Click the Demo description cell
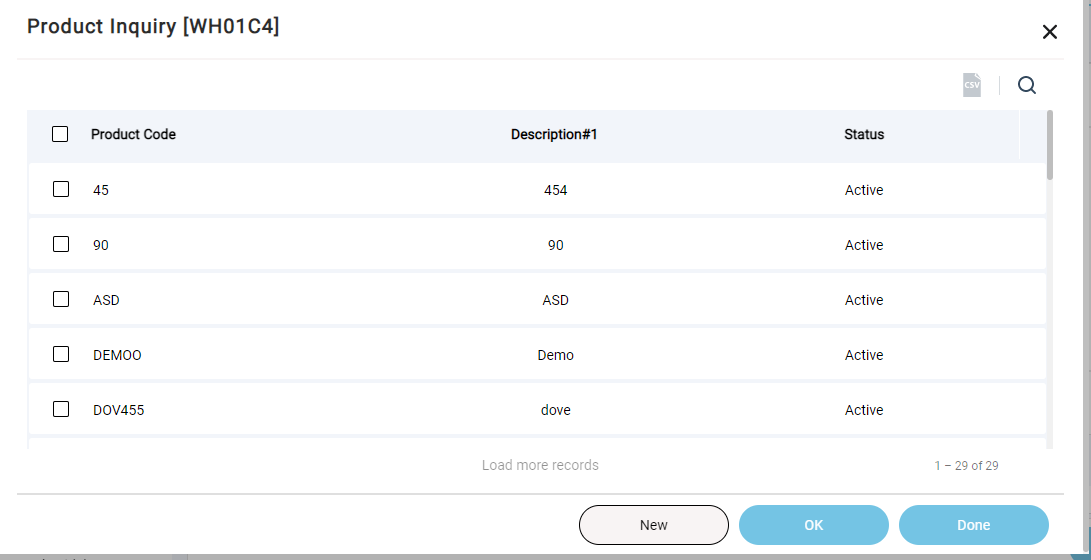 point(555,355)
